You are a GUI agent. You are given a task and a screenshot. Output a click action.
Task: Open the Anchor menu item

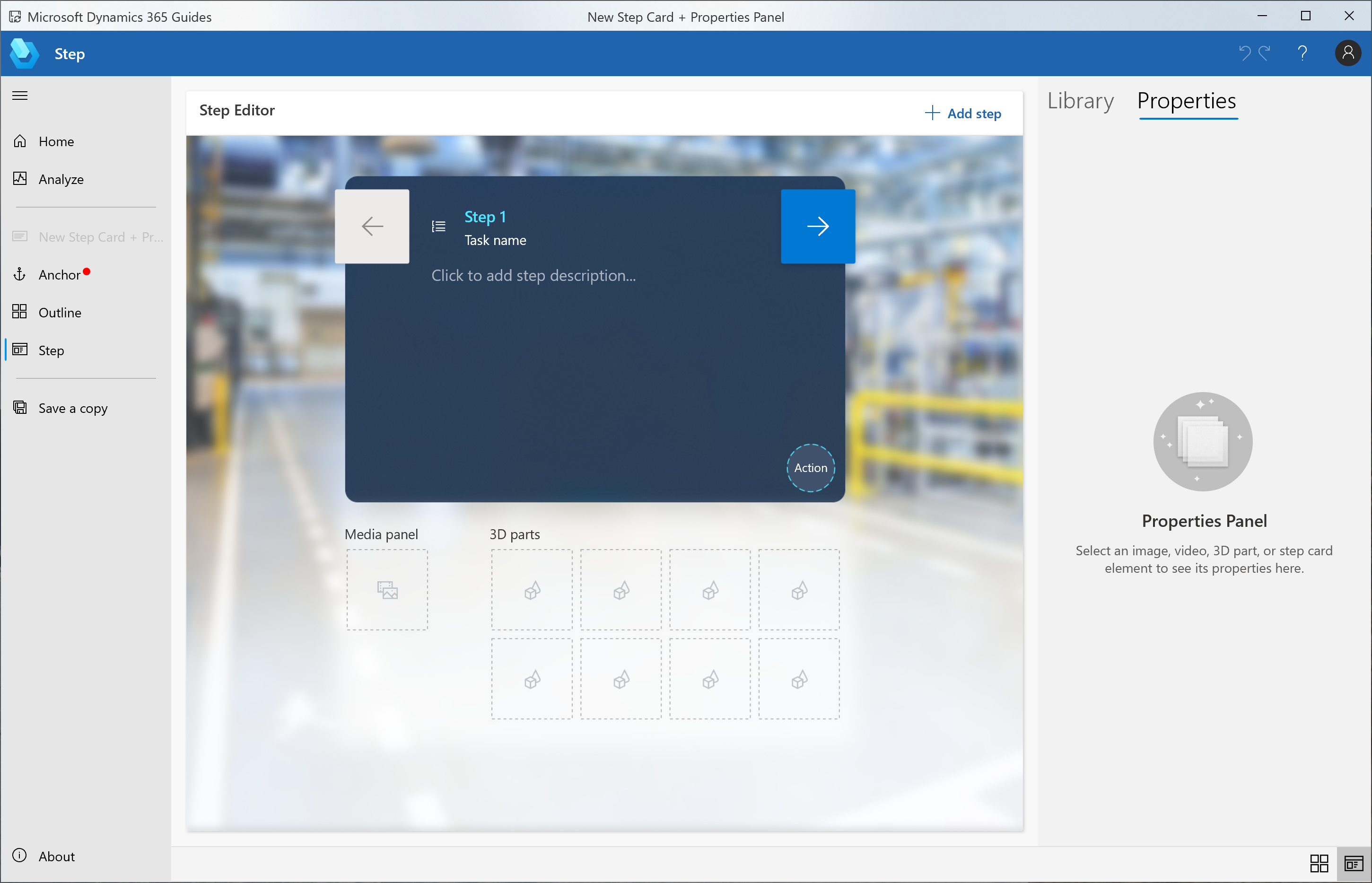click(x=55, y=275)
